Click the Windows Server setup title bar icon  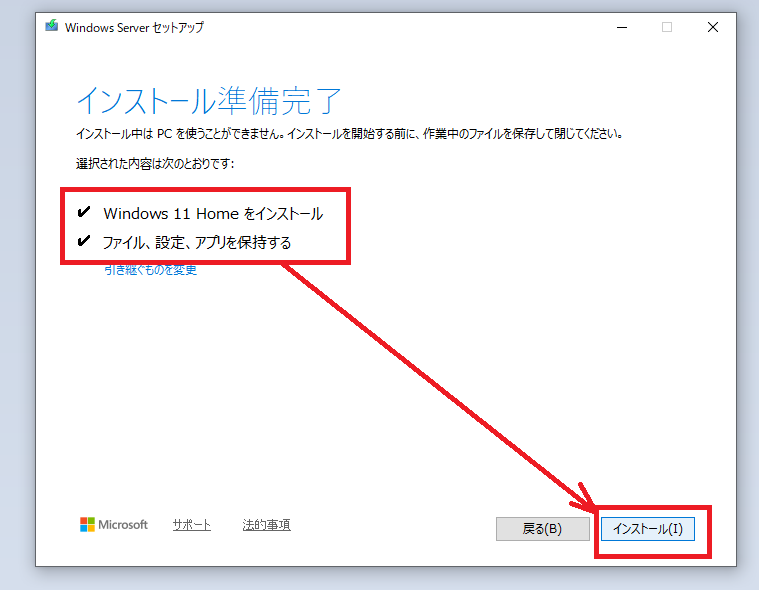click(x=52, y=27)
